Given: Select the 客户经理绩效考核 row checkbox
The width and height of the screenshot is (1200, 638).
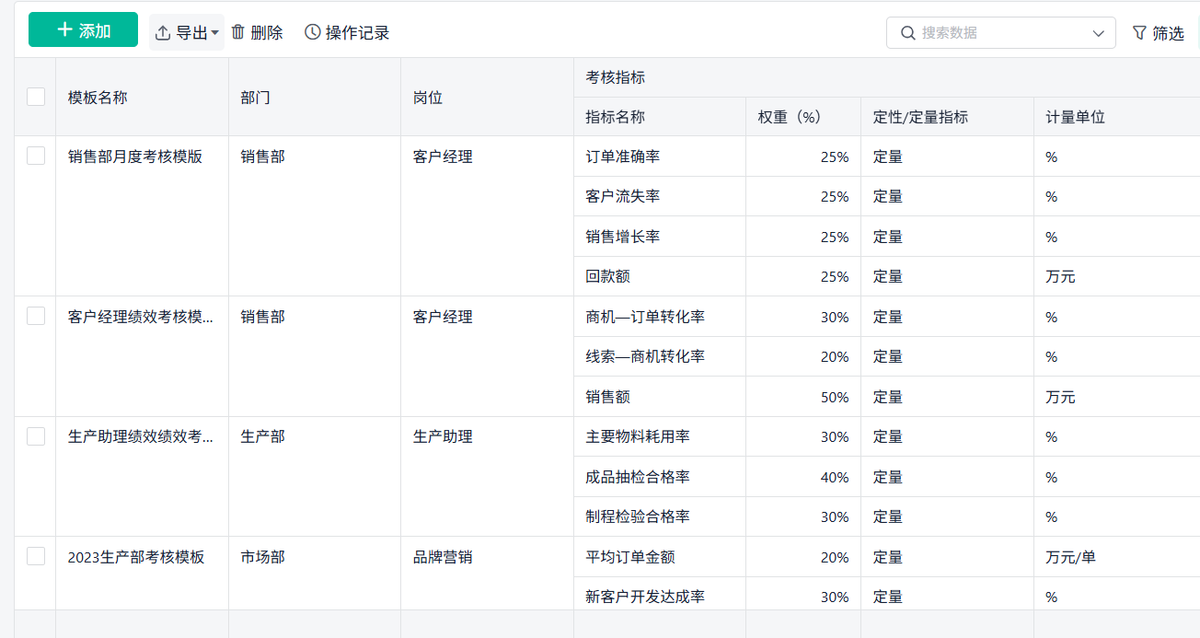Looking at the screenshot, I should 36,316.
